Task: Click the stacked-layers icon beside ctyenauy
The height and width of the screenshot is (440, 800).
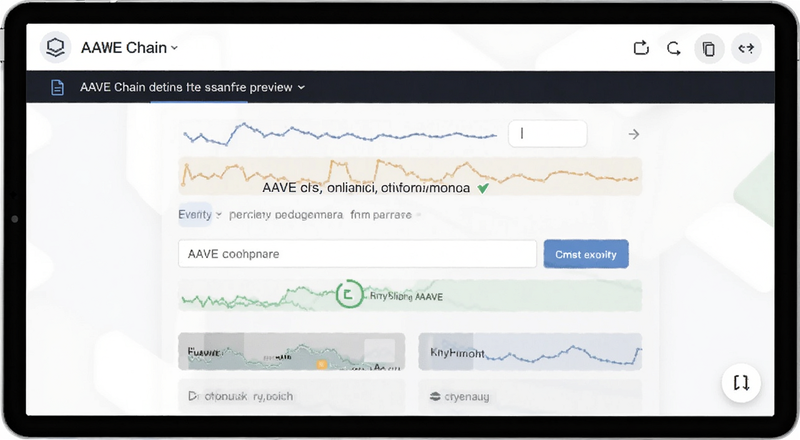Action: (435, 397)
